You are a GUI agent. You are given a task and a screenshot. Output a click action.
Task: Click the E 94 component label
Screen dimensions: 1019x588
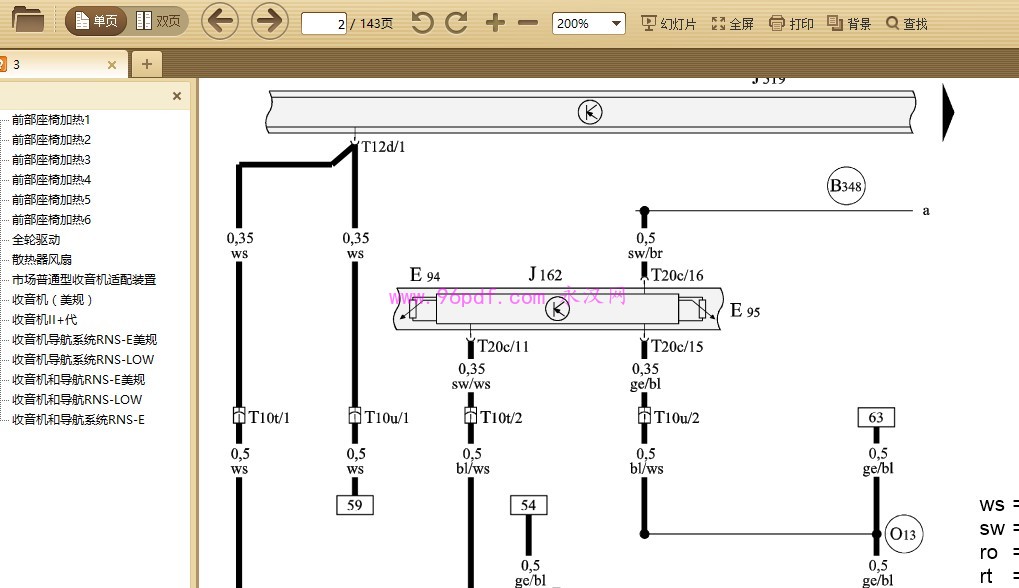coord(425,275)
